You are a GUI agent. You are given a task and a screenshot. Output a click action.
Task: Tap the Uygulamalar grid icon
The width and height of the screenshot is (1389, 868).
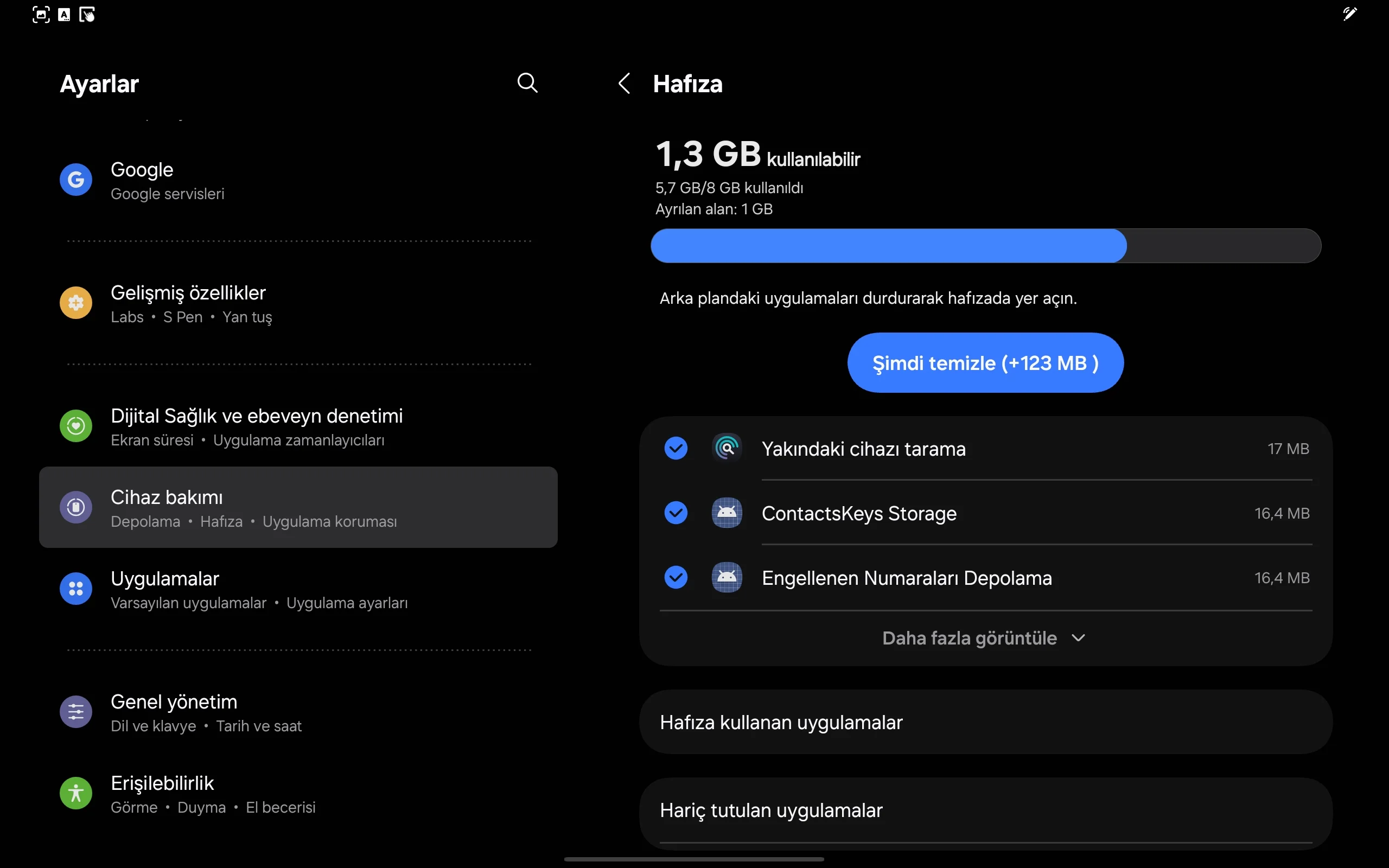[x=75, y=589]
